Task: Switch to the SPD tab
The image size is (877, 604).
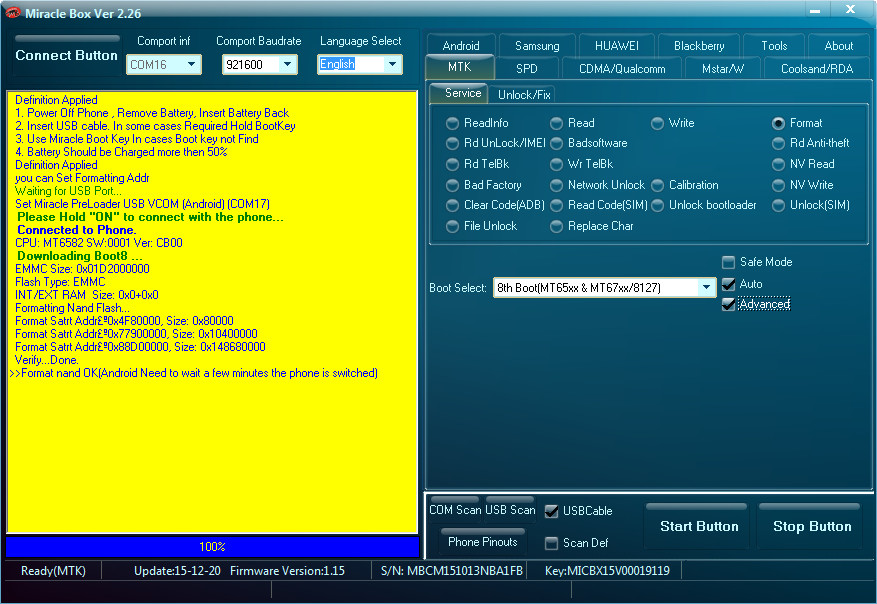Action: coord(526,68)
